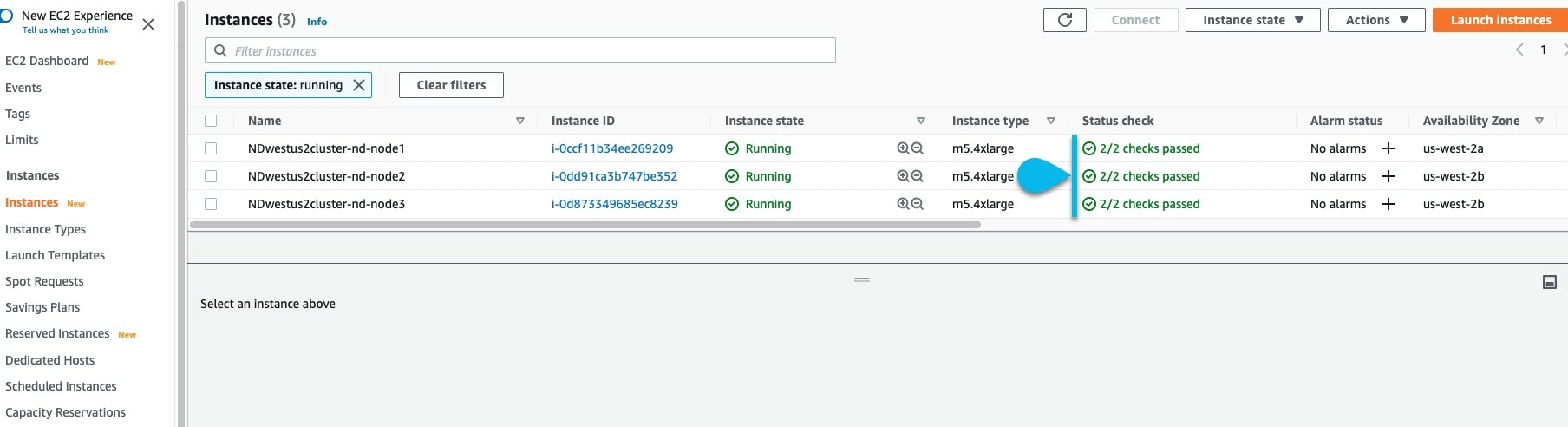Remove the running instance state filter
This screenshot has height=427, width=1568.
tap(358, 85)
